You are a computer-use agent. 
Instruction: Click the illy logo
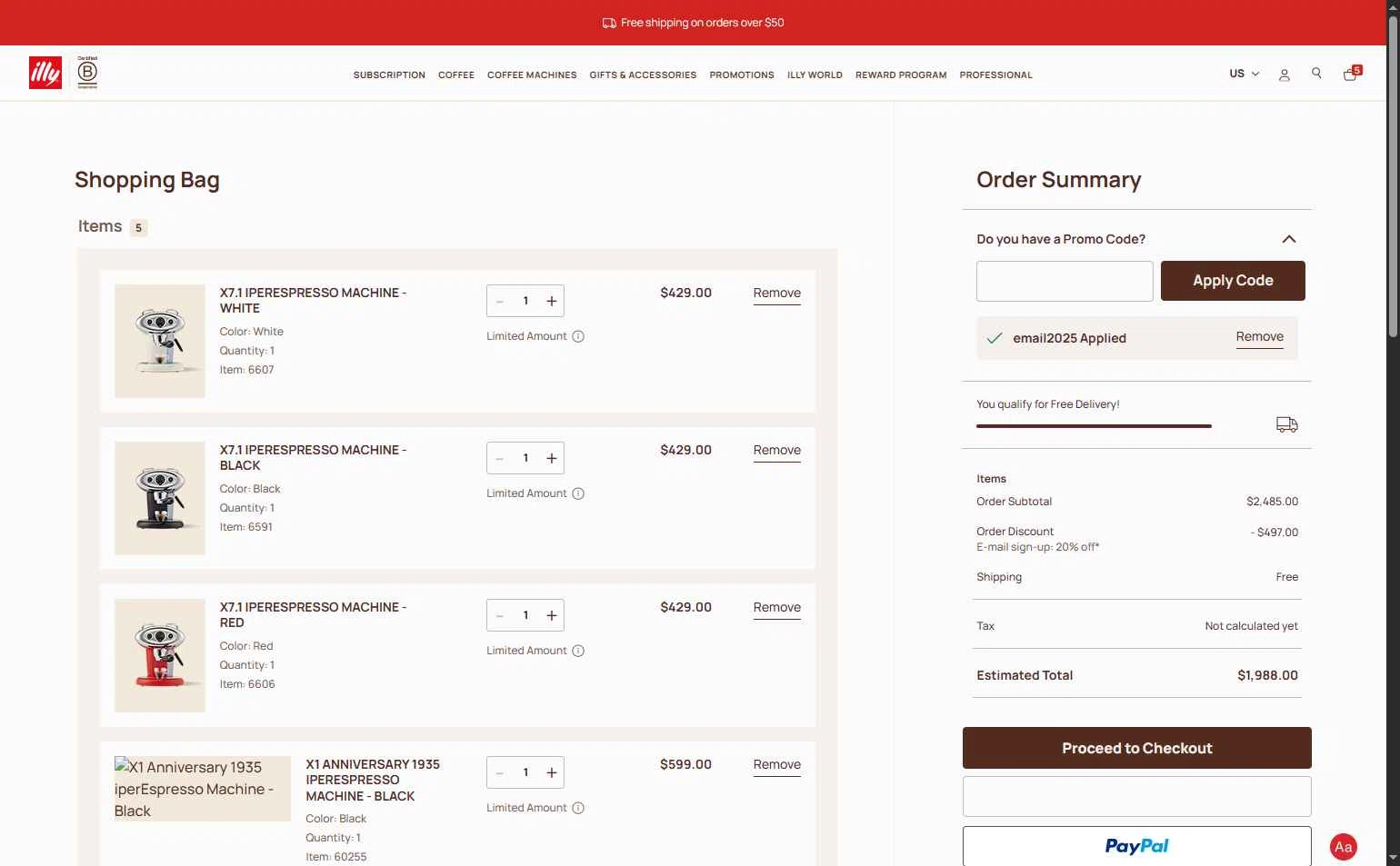click(x=45, y=73)
